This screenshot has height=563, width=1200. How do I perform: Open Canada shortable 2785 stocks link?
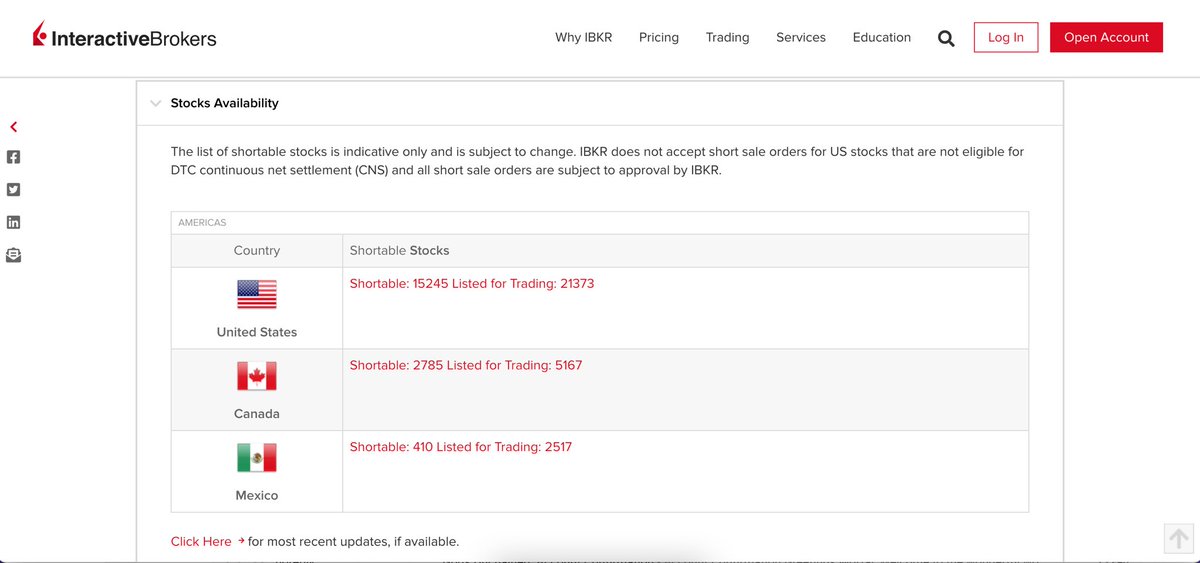click(466, 365)
